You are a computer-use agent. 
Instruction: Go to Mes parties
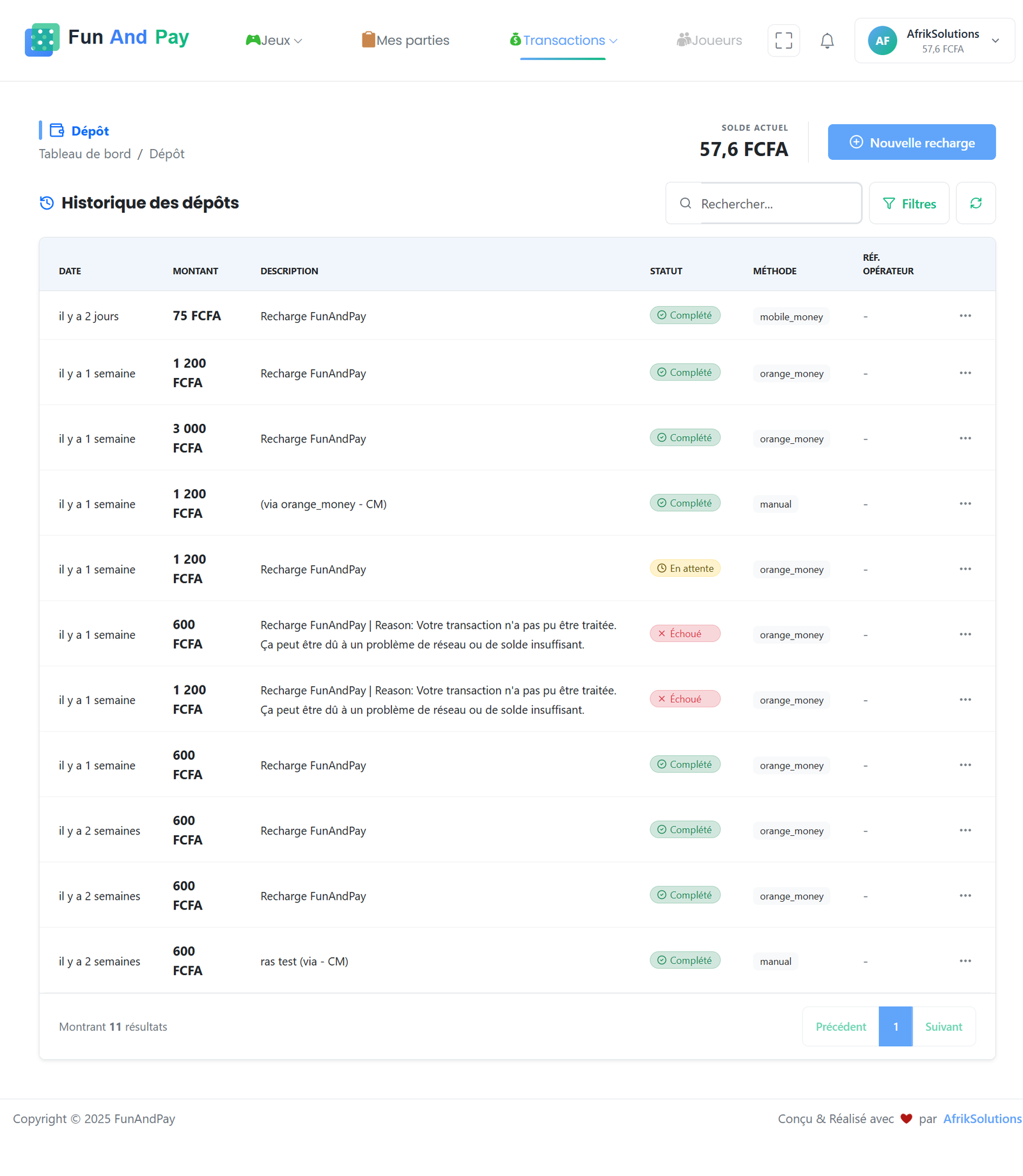tap(405, 40)
